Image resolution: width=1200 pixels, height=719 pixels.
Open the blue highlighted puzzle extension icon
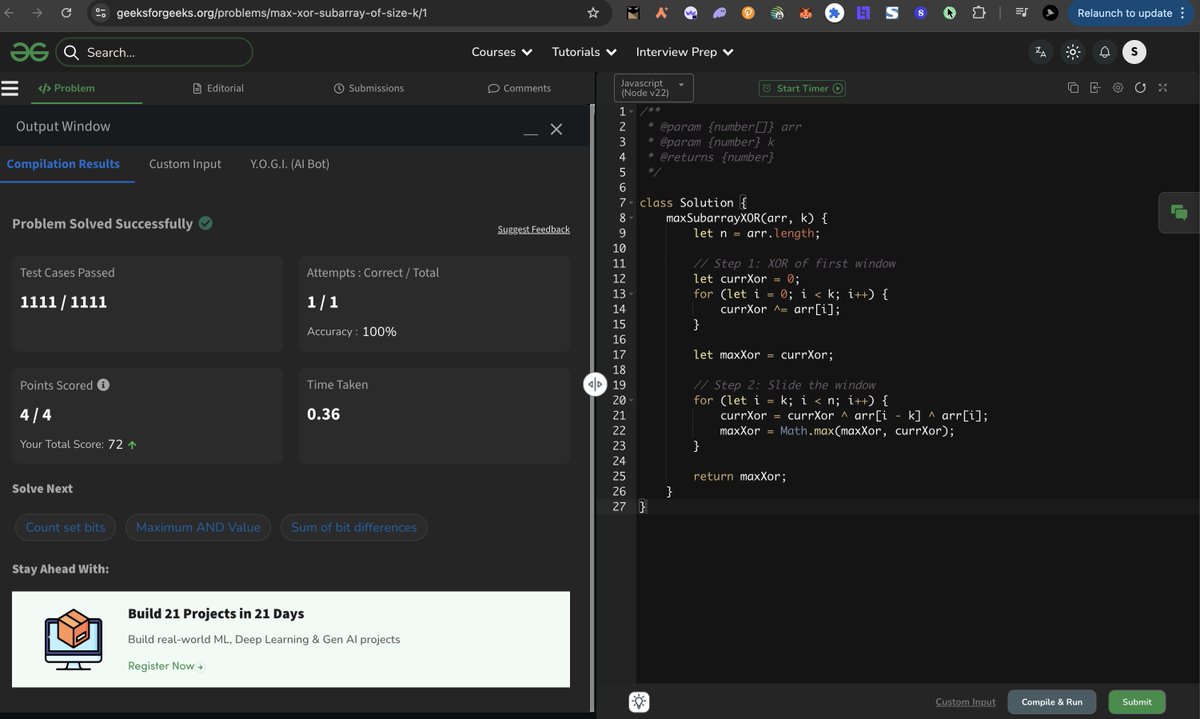click(x=835, y=13)
